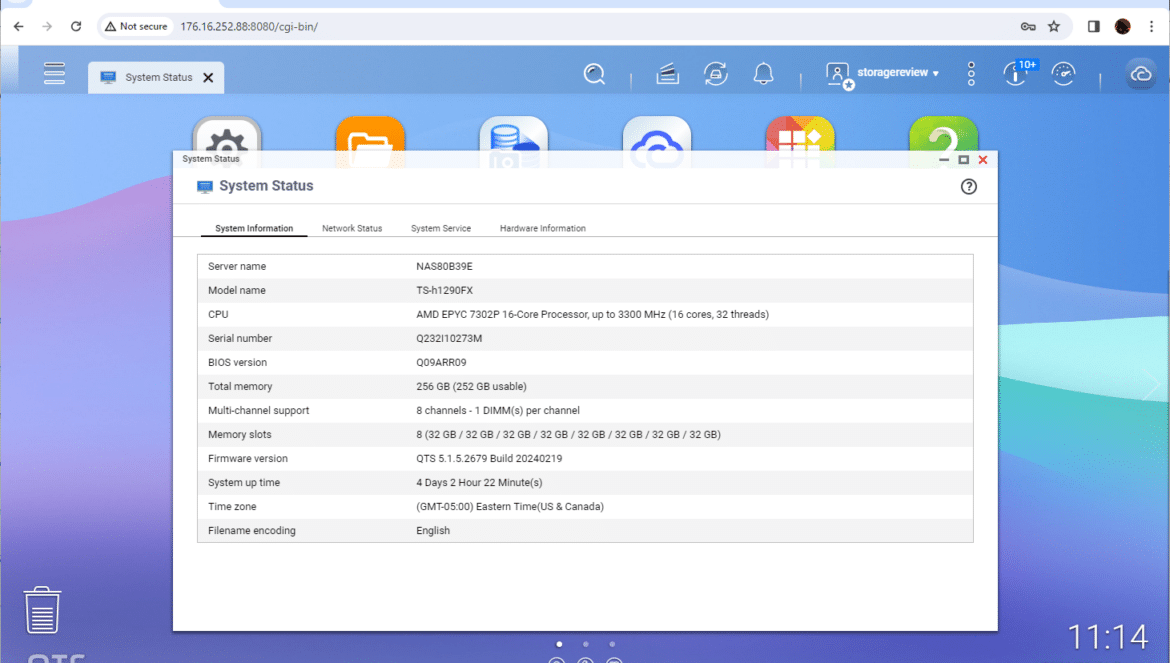Click the desktop clock showing 11:14

click(1108, 638)
